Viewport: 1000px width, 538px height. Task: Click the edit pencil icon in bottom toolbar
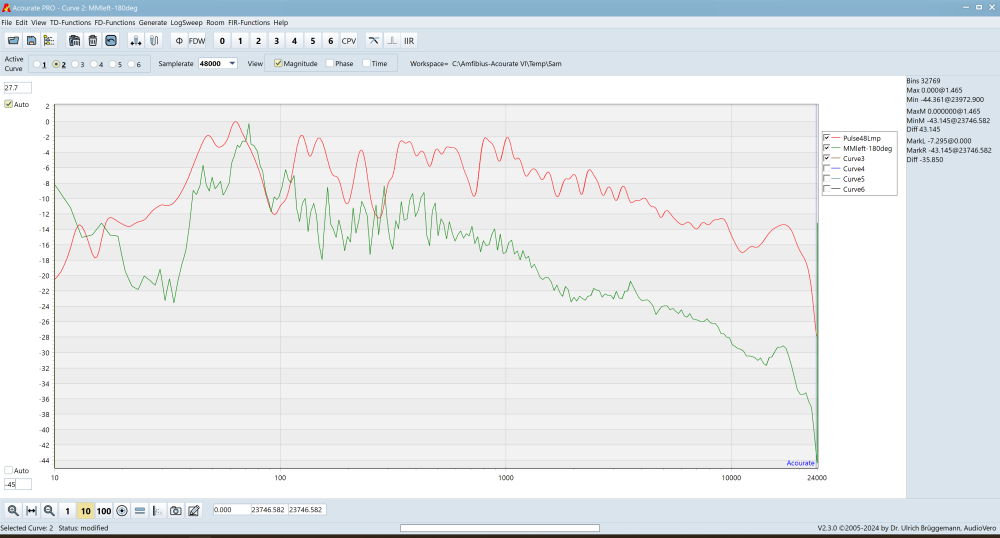tap(194, 510)
